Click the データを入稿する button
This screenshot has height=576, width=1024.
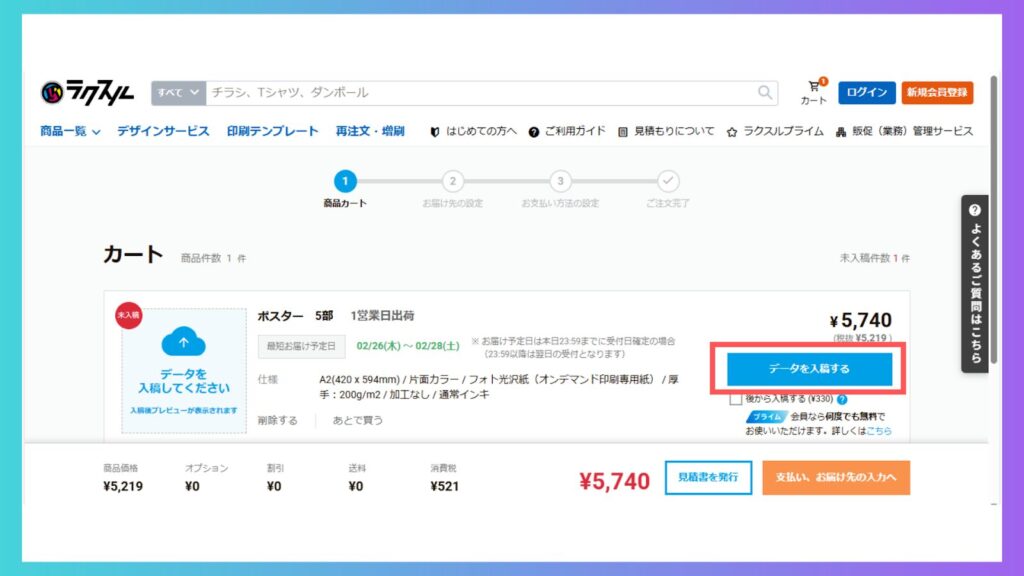pyautogui.click(x=809, y=369)
